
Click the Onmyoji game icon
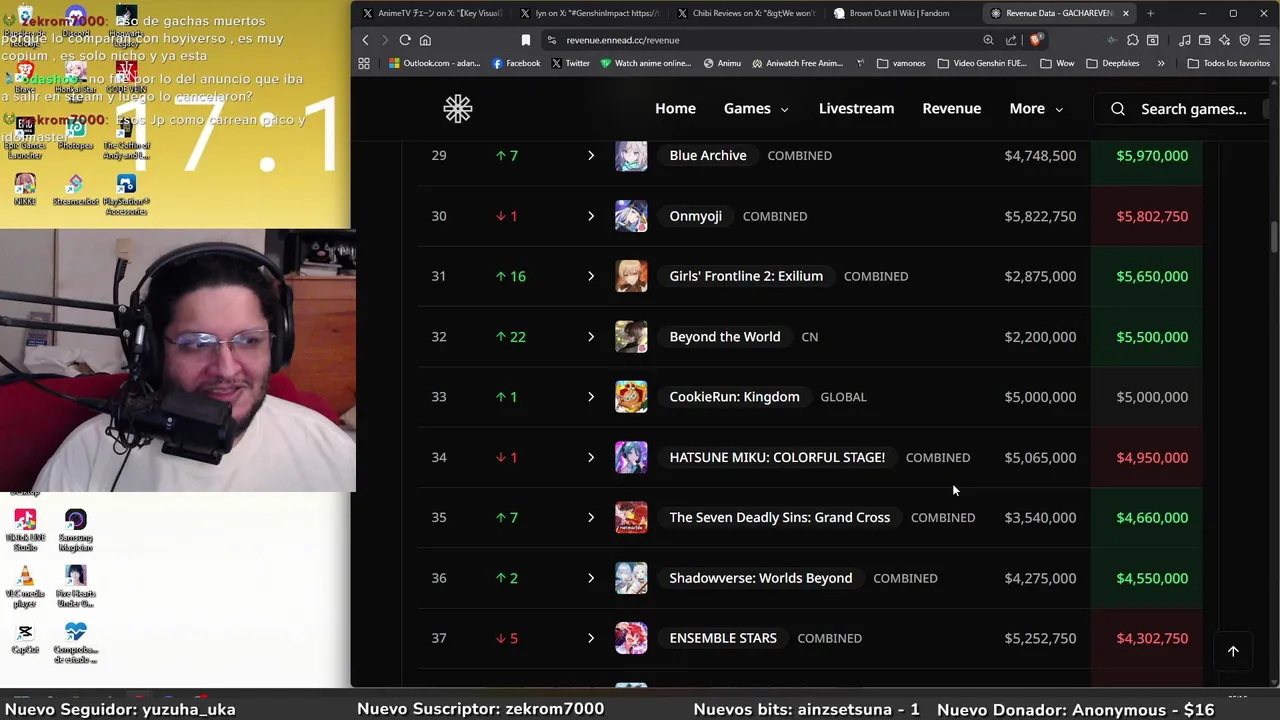pos(631,216)
